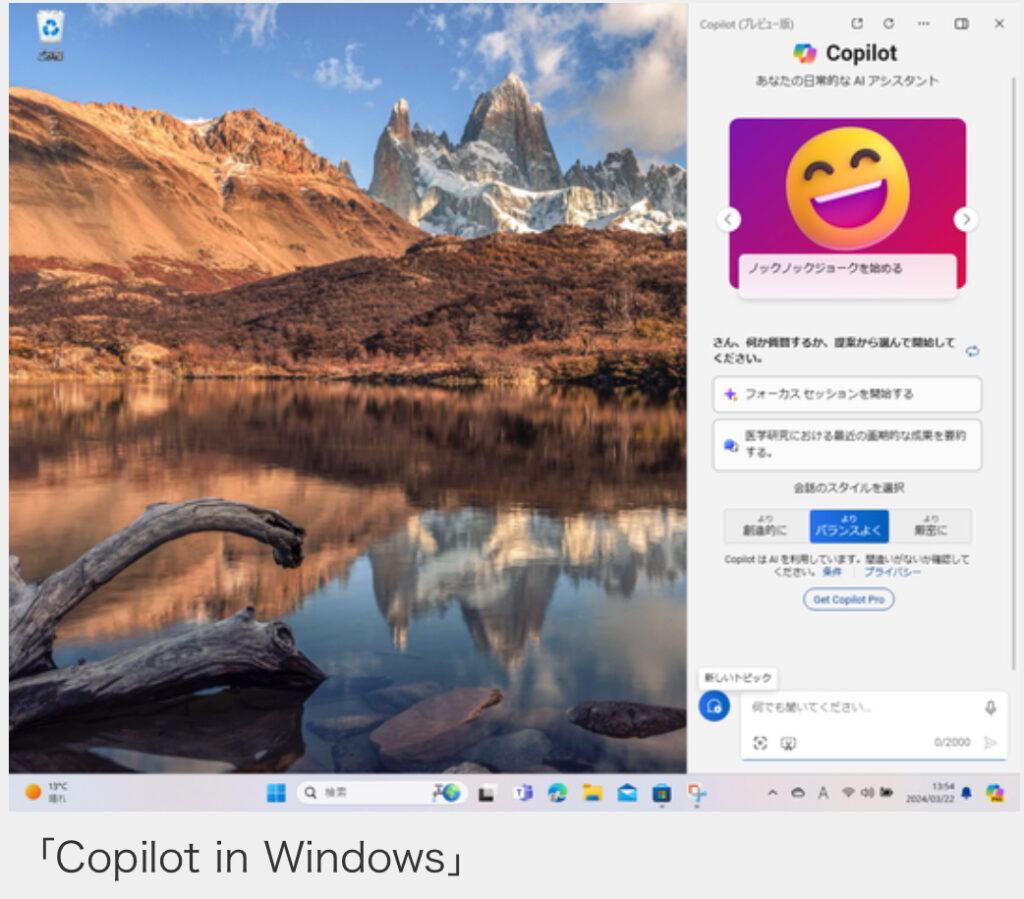Viewport: 1024px width, 899px height.
Task: Toggle the Copilot side-by-side pane layout
Action: [x=961, y=24]
